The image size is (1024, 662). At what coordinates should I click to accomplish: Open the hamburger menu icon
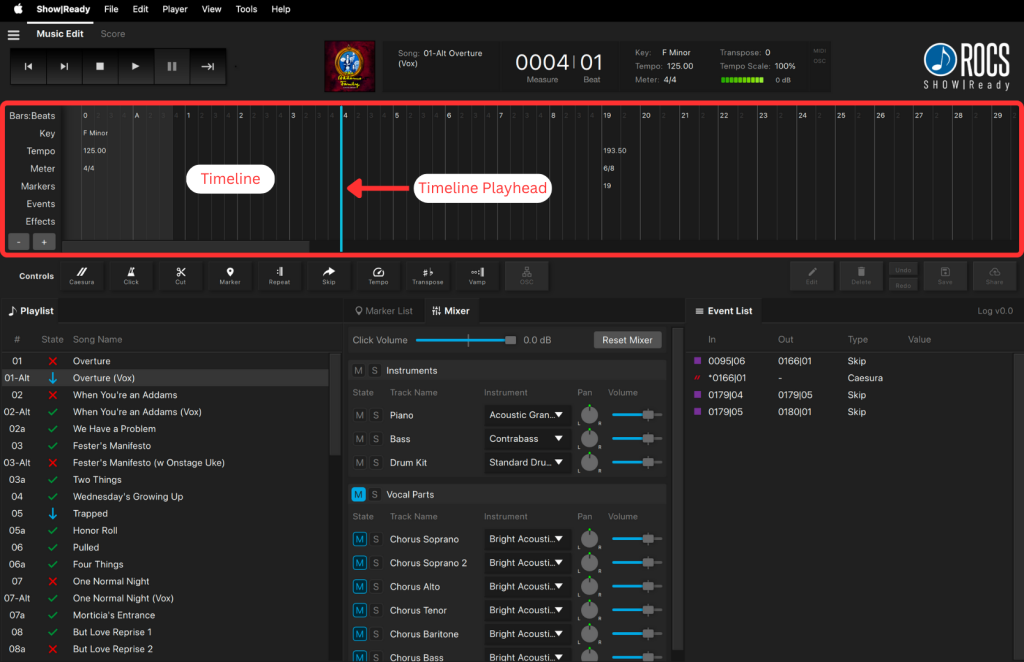click(x=14, y=34)
